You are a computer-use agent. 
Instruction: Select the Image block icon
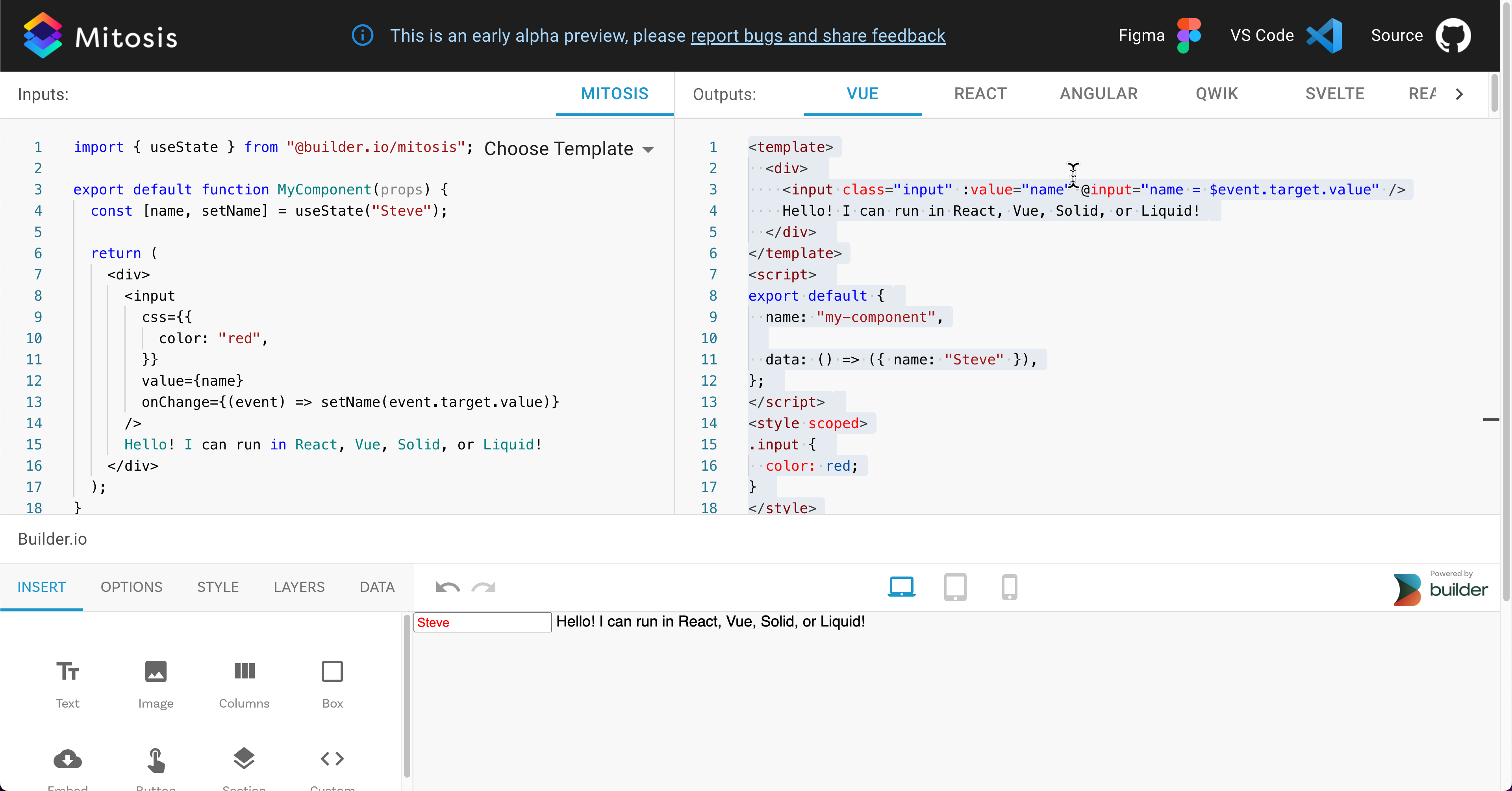[156, 671]
